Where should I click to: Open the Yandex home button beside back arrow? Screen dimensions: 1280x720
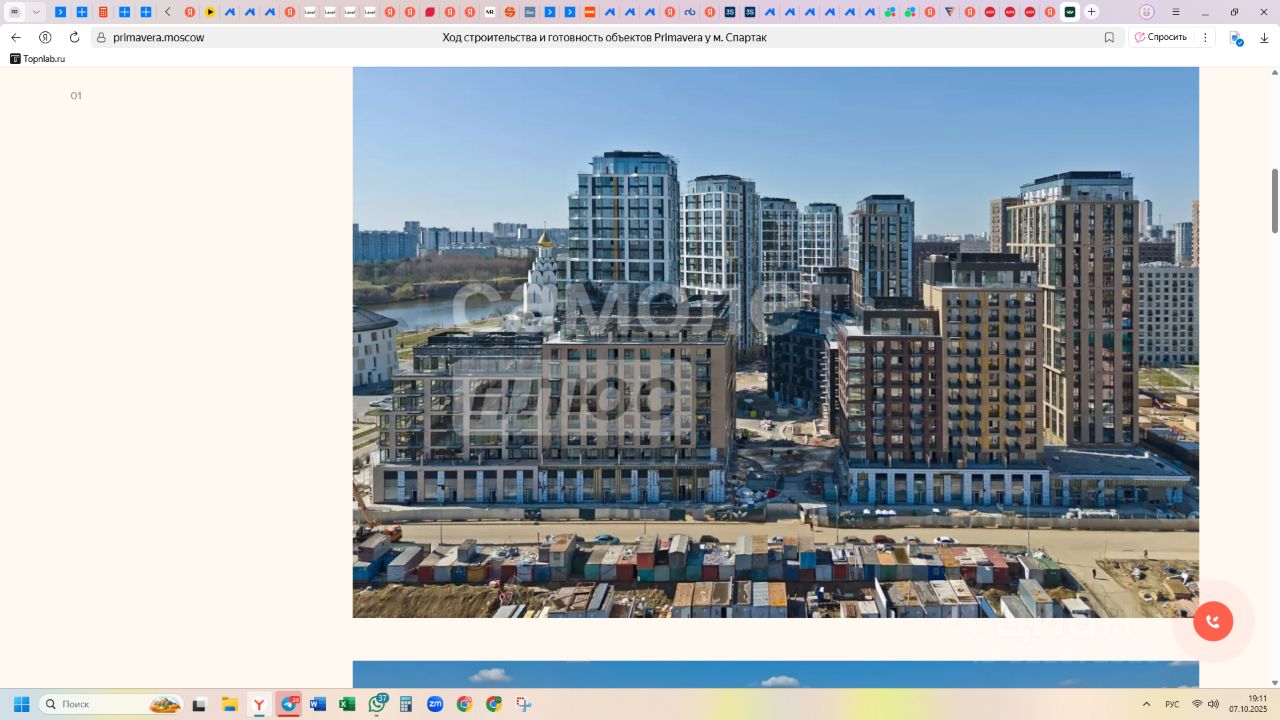(x=45, y=38)
